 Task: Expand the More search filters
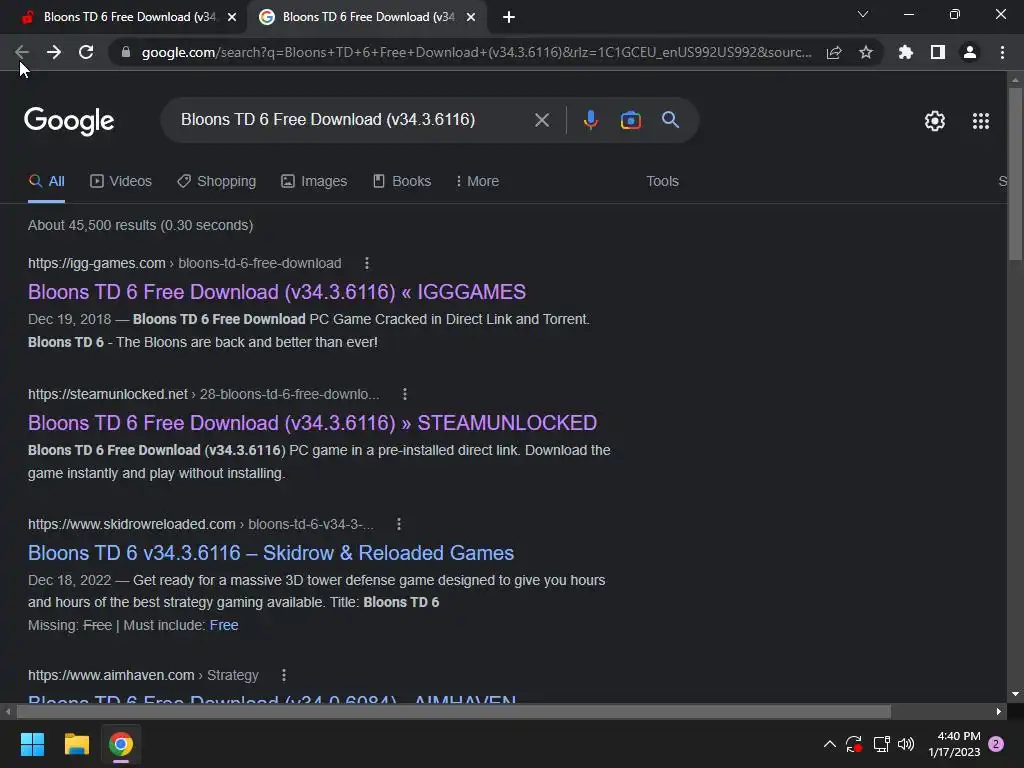477,181
